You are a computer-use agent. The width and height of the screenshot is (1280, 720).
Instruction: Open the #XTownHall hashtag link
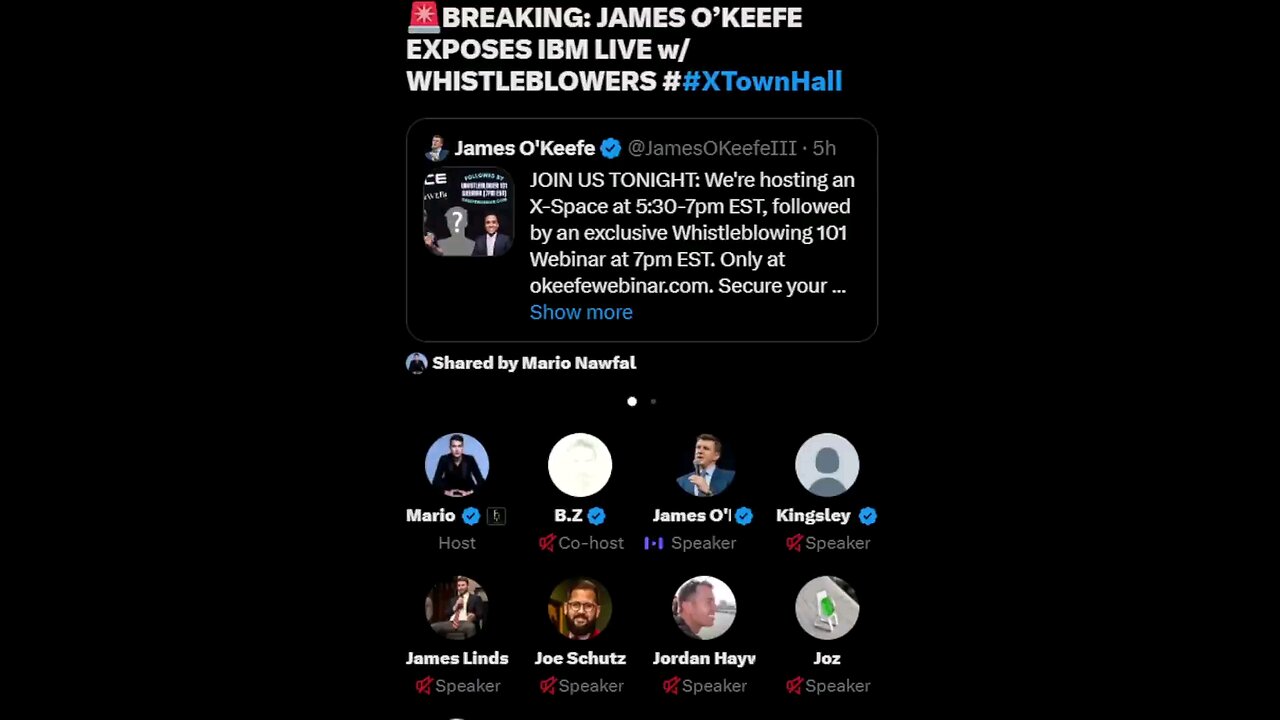pyautogui.click(x=762, y=81)
